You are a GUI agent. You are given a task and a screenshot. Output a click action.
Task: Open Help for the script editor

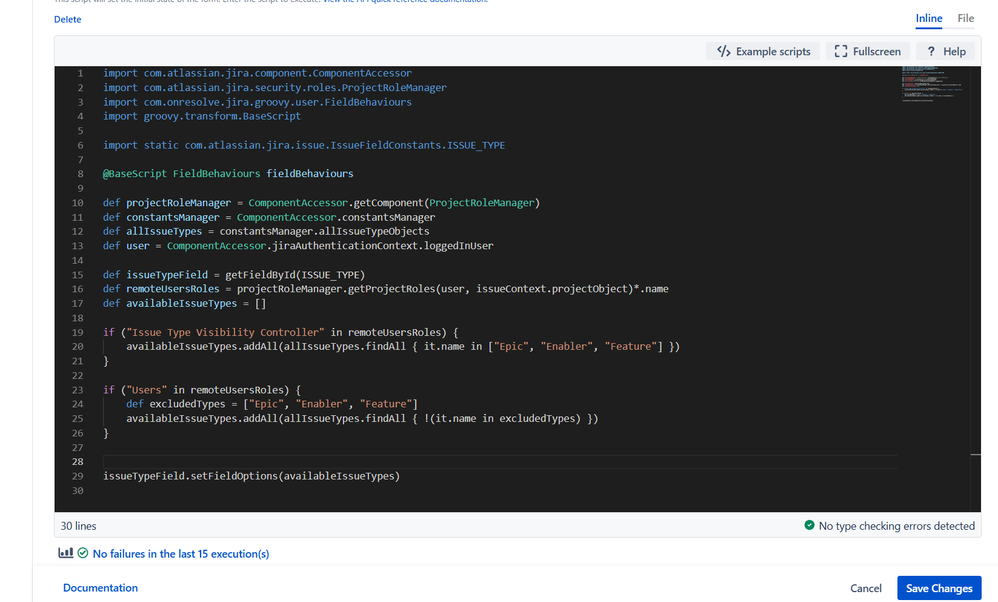pyautogui.click(x=944, y=50)
